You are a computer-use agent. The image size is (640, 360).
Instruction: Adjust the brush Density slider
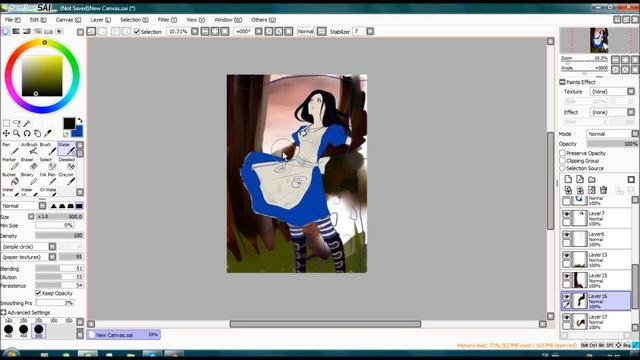(59, 236)
